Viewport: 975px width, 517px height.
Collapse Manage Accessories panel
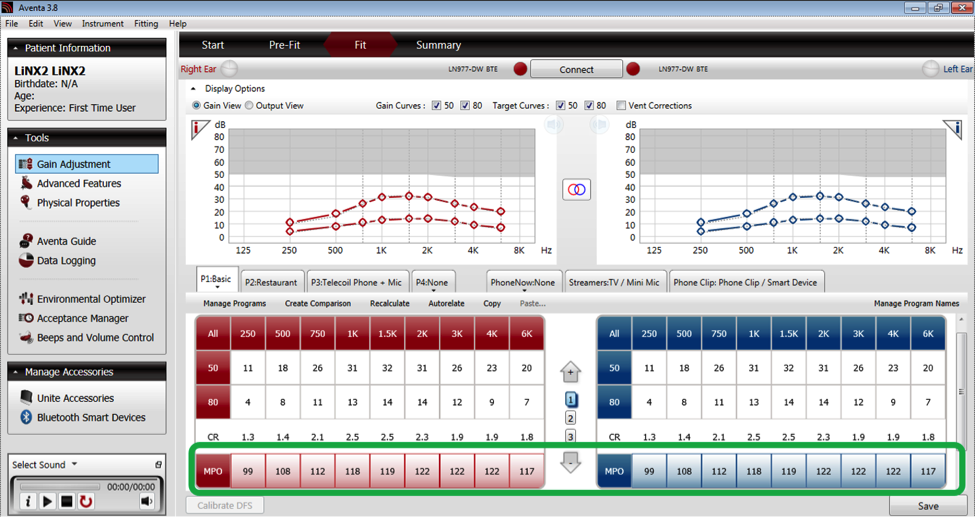16,371
